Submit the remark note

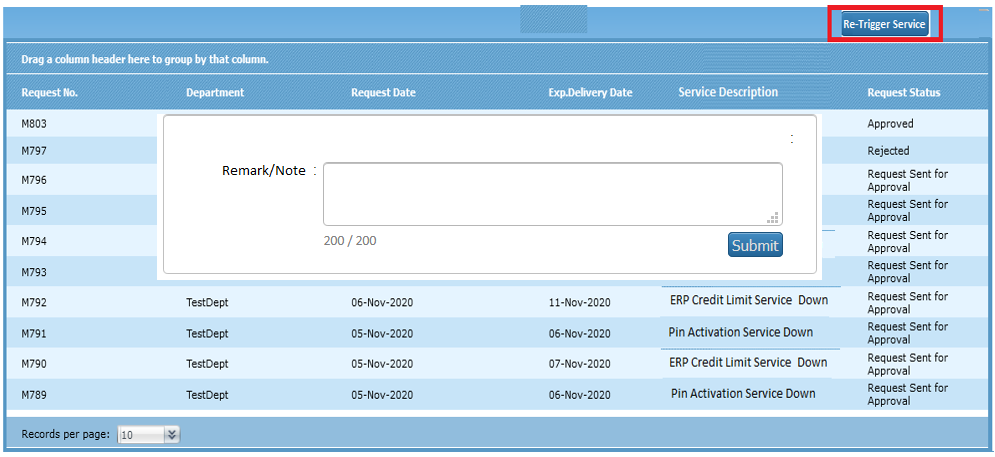tap(755, 245)
